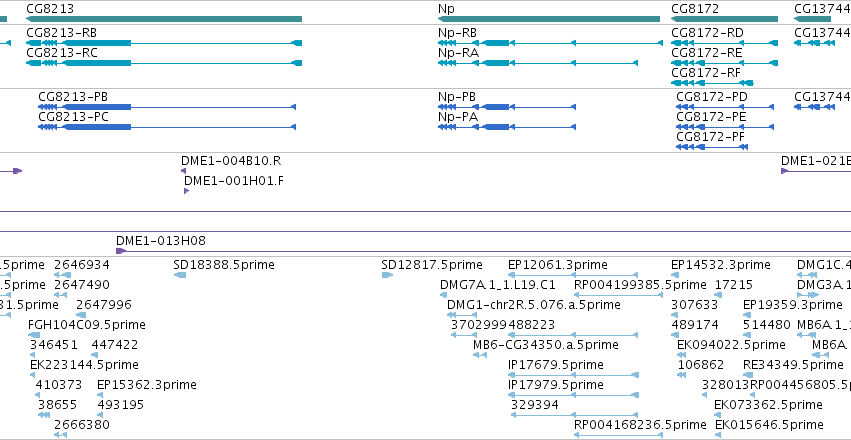Select transcript CG8213-RB
Image resolution: width=851 pixels, height=440 pixels.
click(164, 43)
